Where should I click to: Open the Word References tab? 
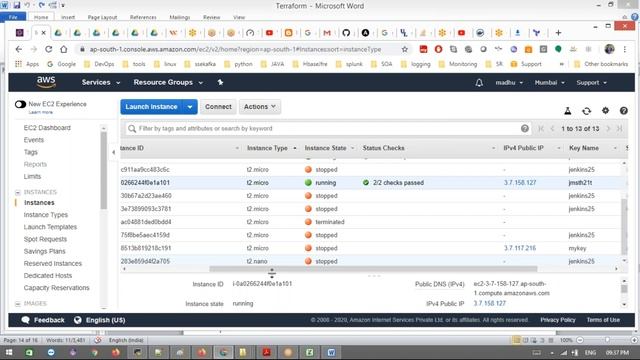click(143, 17)
